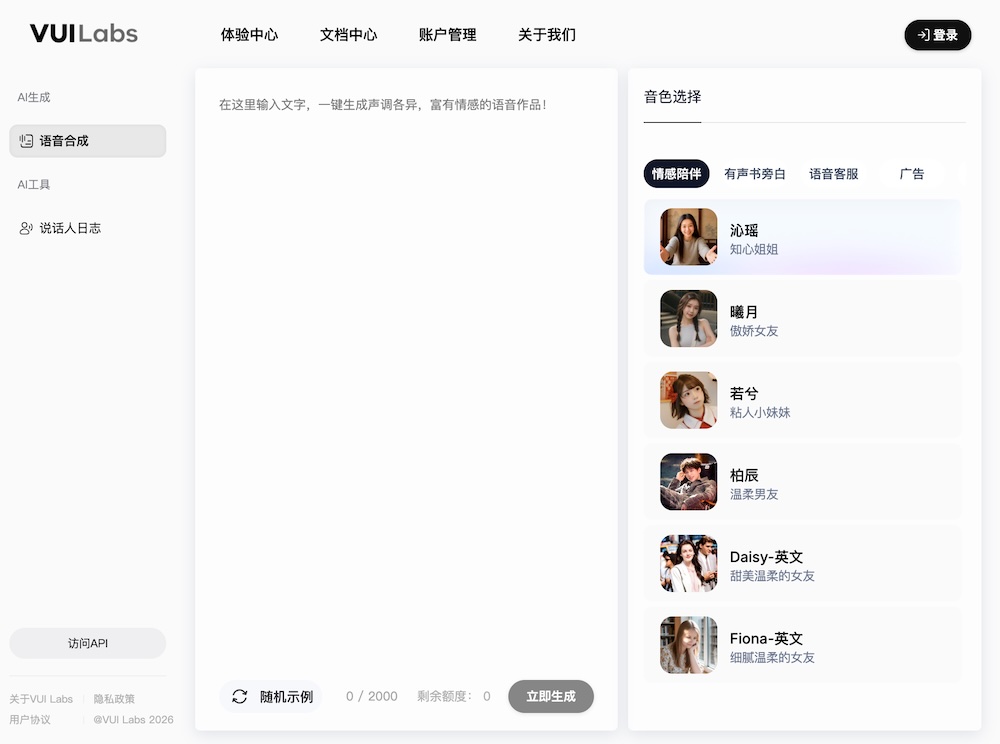Select the 沁瑶 voice avatar thumbnail
This screenshot has height=744, width=1000.
686,237
